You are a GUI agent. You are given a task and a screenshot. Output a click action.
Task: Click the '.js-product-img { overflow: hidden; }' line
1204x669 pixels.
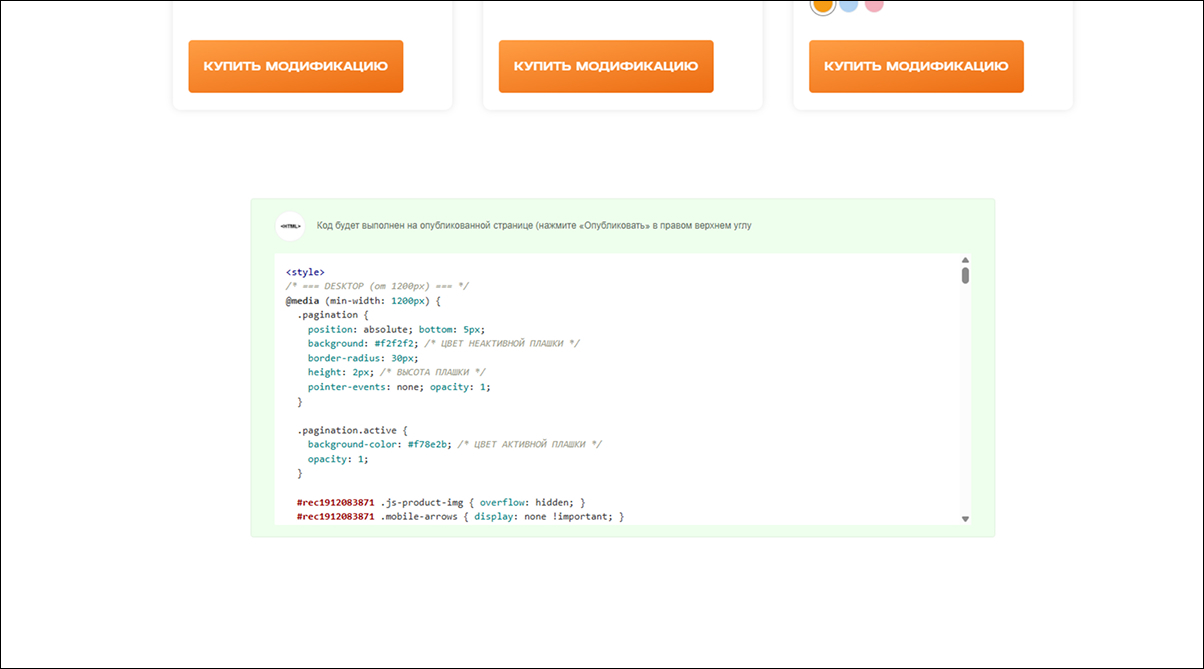(441, 502)
